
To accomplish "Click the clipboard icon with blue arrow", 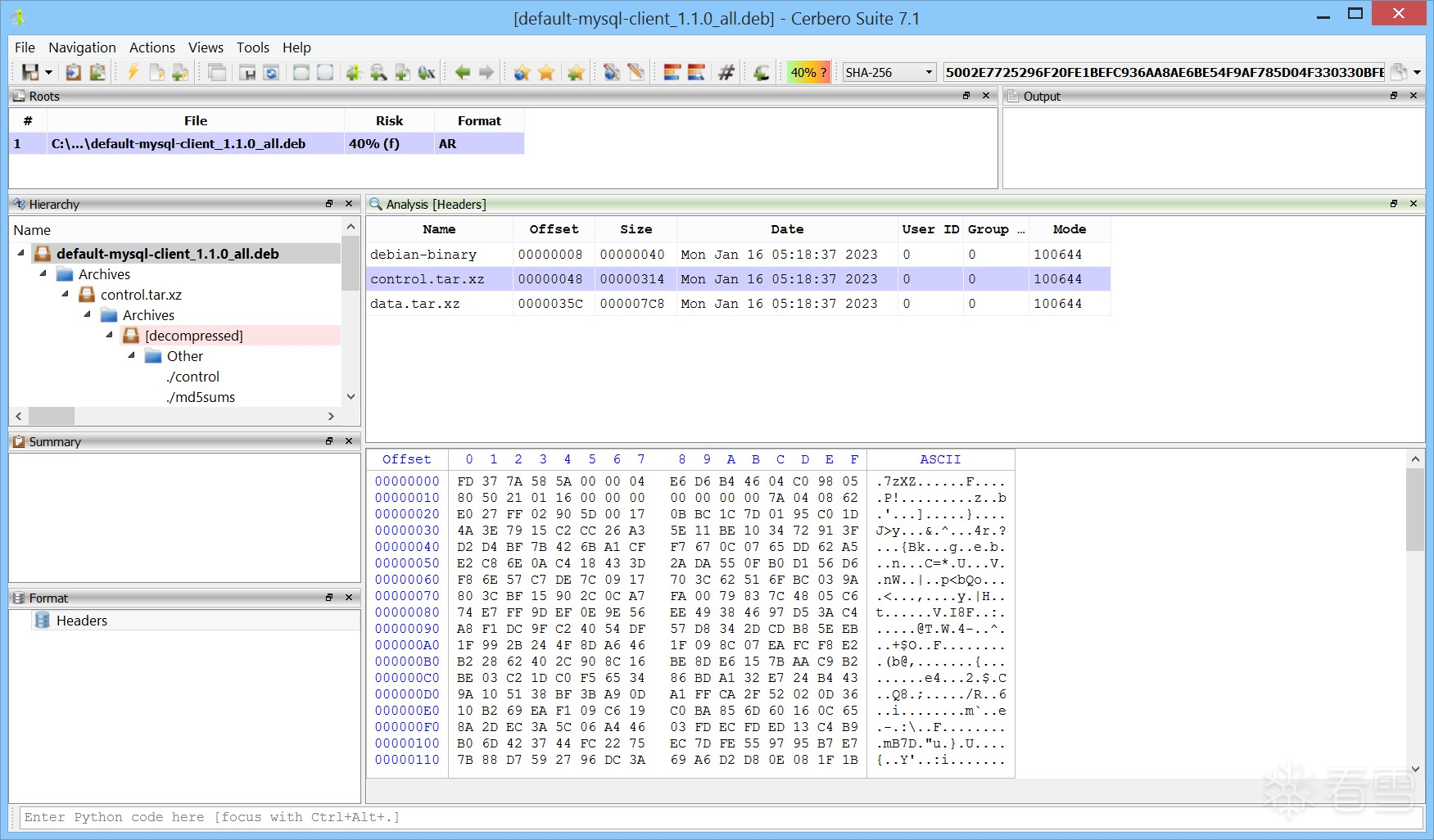I will 73,72.
